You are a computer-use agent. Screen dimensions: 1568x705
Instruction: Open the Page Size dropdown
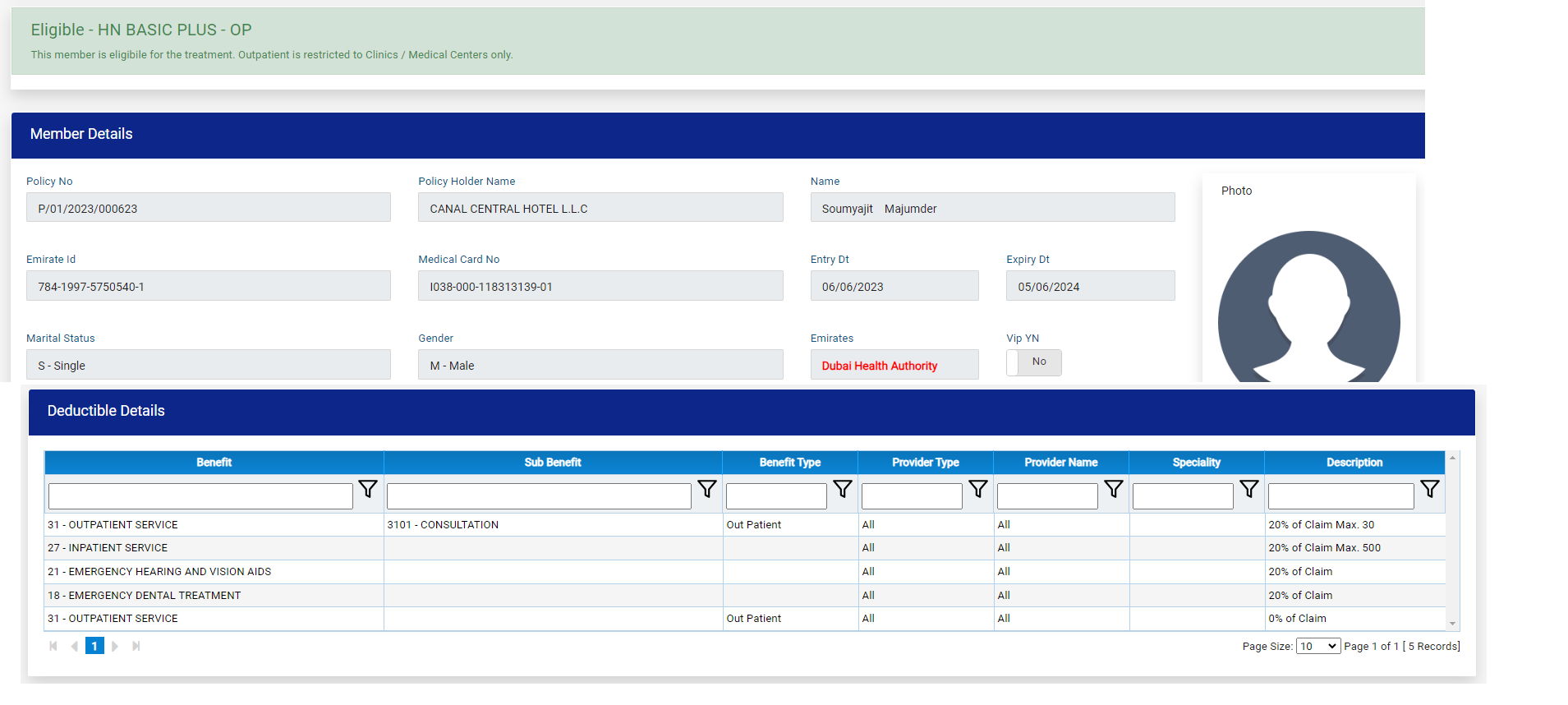(1317, 647)
